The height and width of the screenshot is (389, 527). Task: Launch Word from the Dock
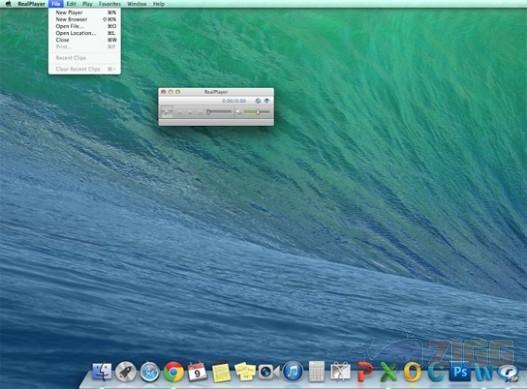(484, 372)
